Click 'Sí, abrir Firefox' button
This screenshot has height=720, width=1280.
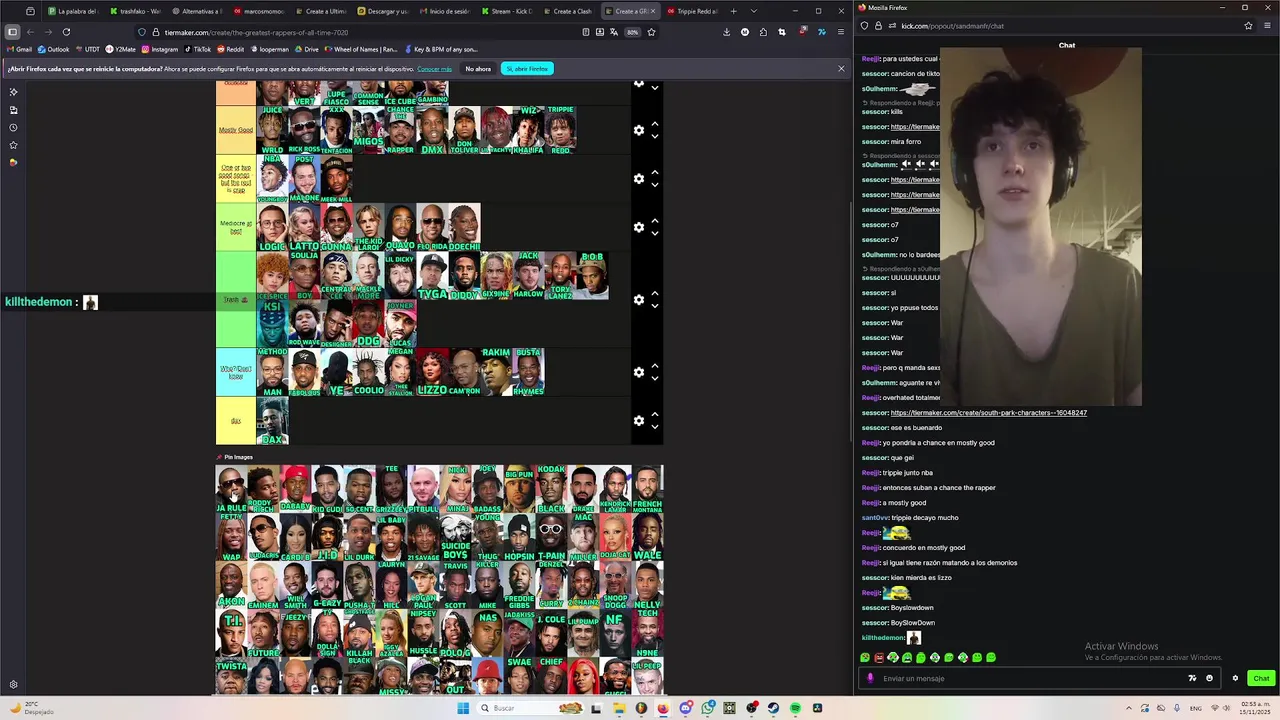pos(527,69)
